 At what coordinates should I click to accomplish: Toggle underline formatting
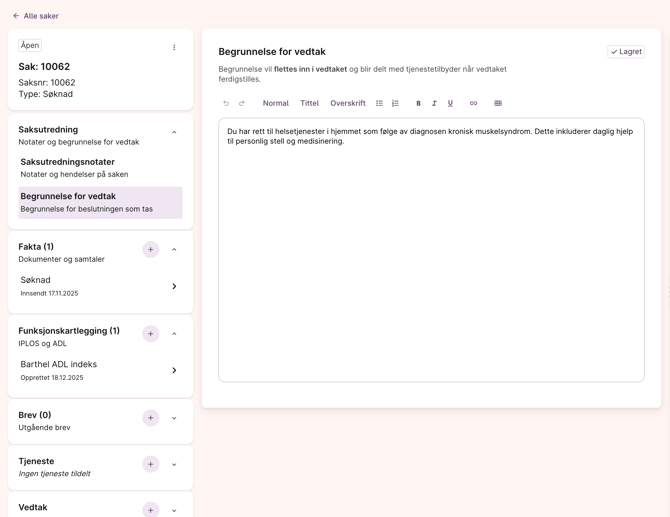click(x=450, y=103)
